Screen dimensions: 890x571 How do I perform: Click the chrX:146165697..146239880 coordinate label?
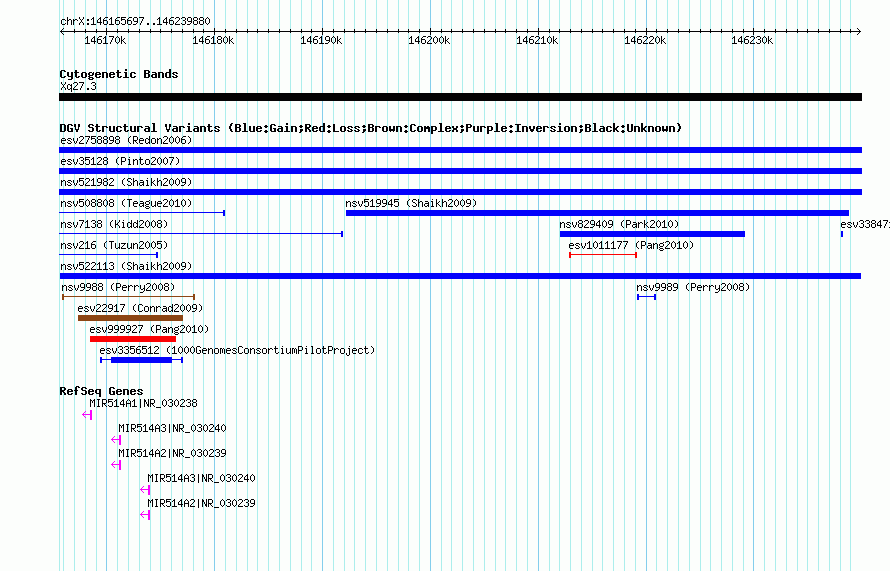(135, 21)
